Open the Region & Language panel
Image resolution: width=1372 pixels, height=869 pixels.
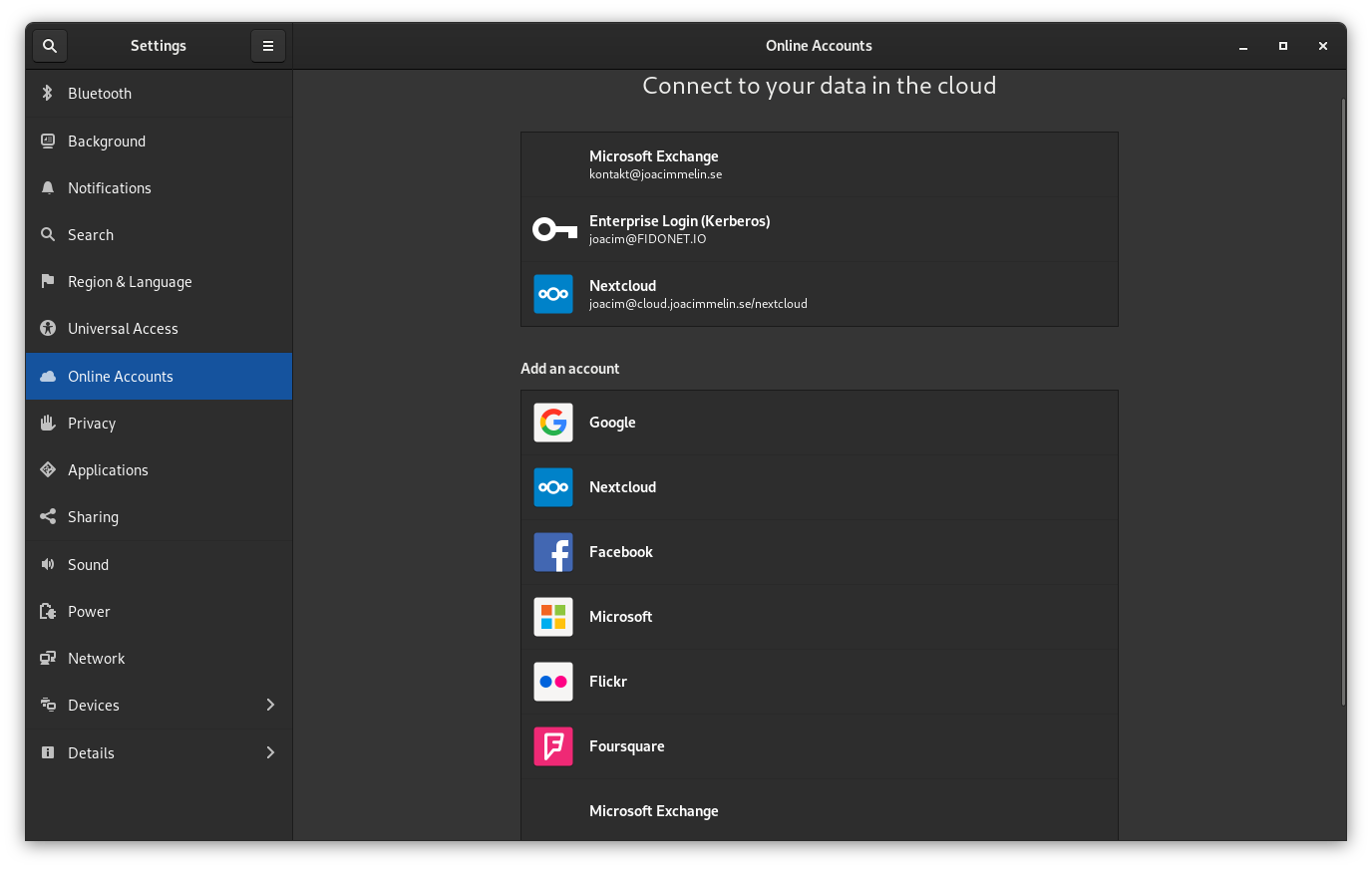tap(159, 282)
